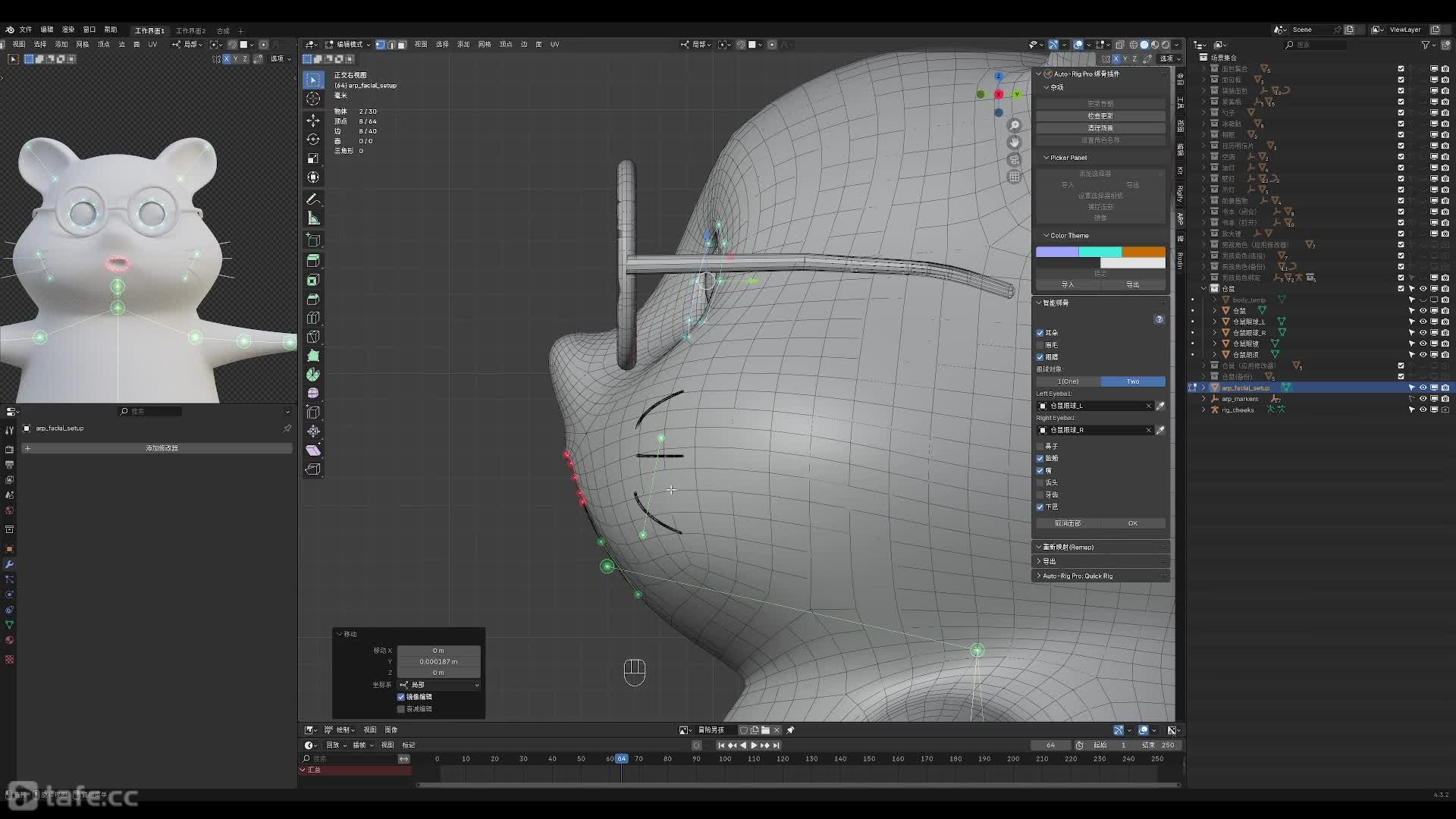This screenshot has height=819, width=1456.
Task: Enable the 鼻子 (nose) checkbox
Action: (x=1040, y=447)
